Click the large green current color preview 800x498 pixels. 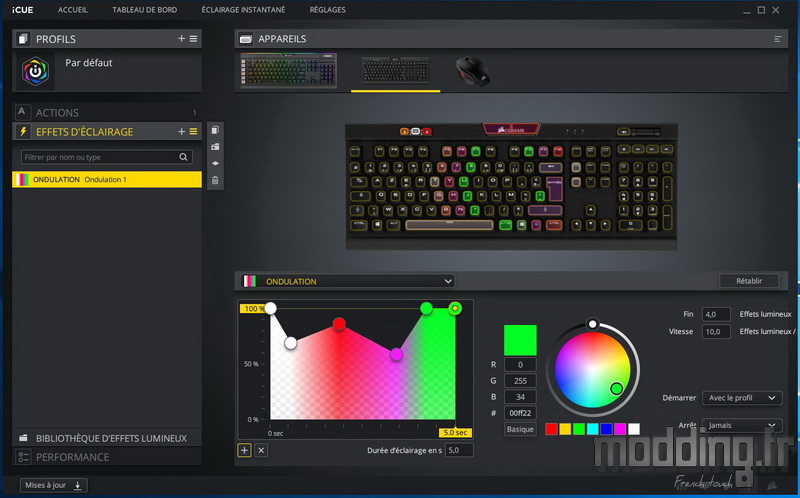[x=520, y=340]
